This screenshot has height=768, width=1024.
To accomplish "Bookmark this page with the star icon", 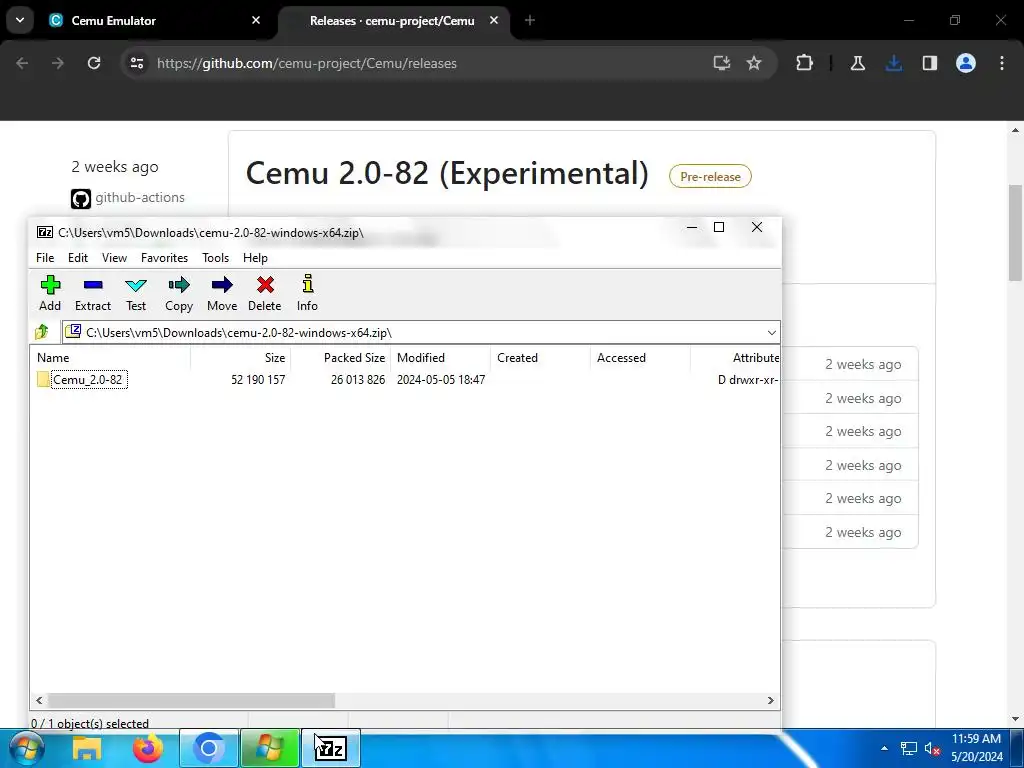I will point(754,63).
